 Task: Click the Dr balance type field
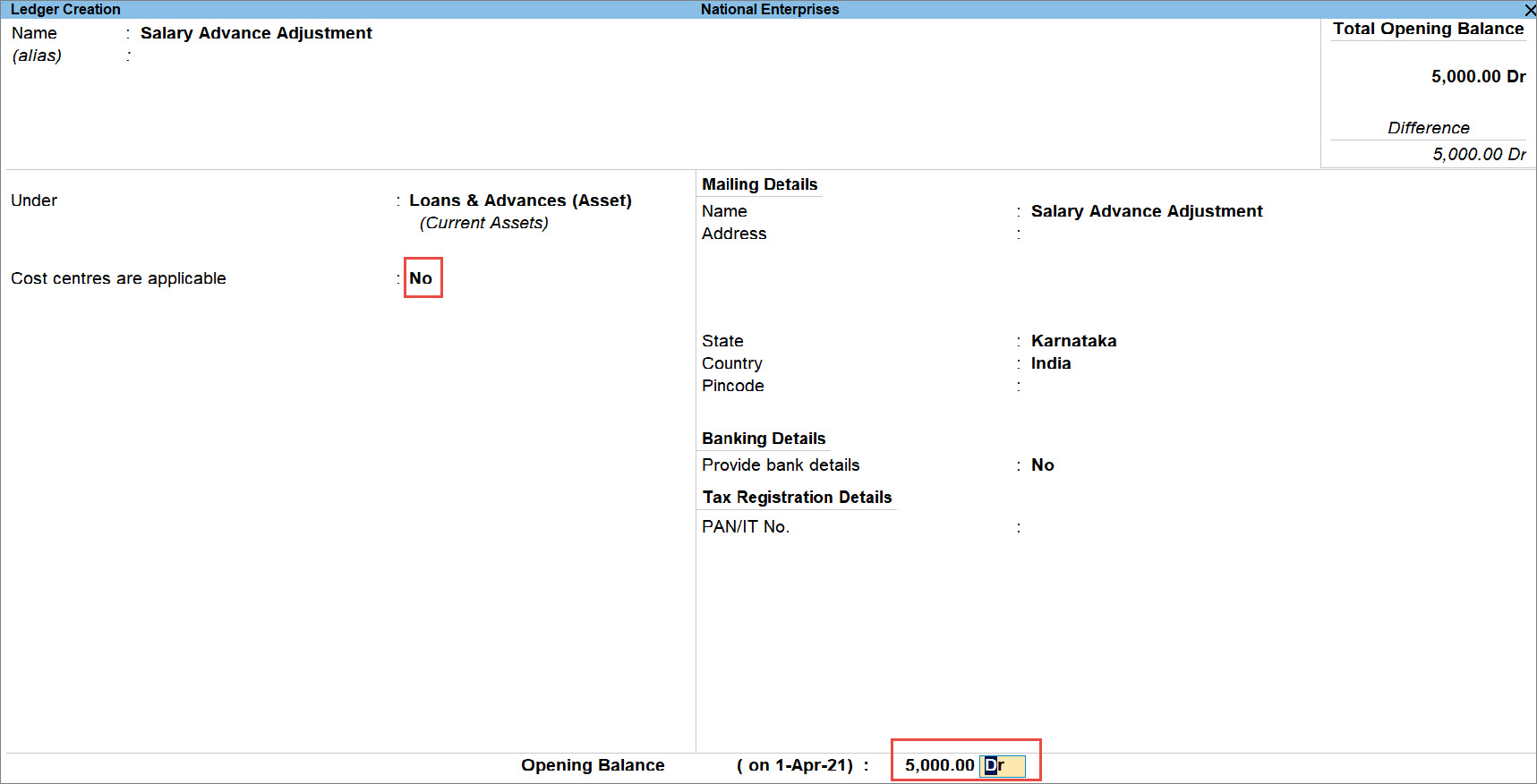click(x=1003, y=766)
